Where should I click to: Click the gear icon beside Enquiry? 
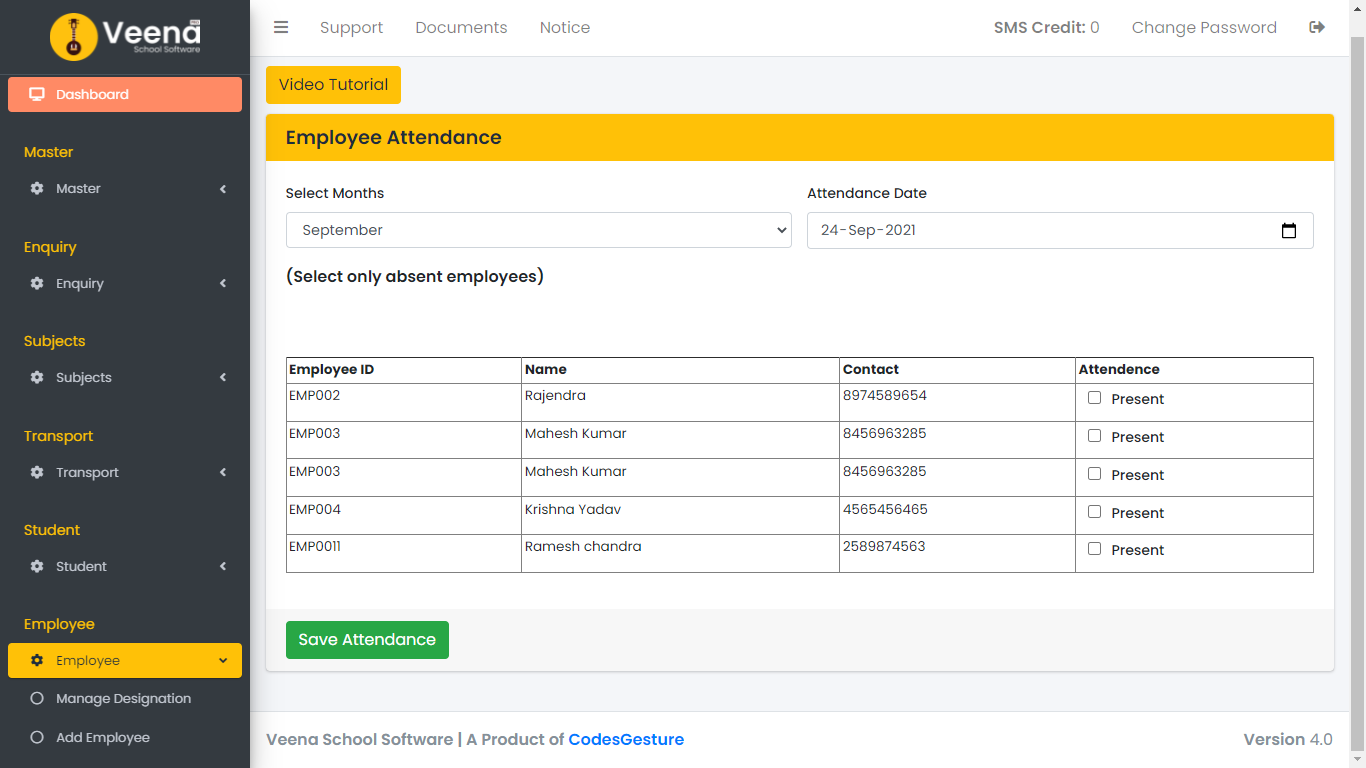37,283
